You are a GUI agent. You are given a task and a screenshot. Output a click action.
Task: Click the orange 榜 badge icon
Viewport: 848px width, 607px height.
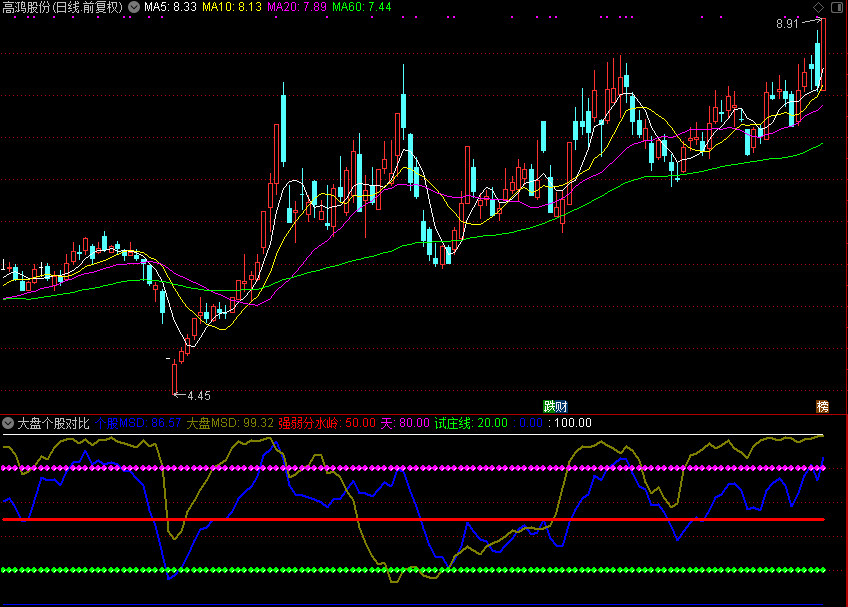pos(822,406)
